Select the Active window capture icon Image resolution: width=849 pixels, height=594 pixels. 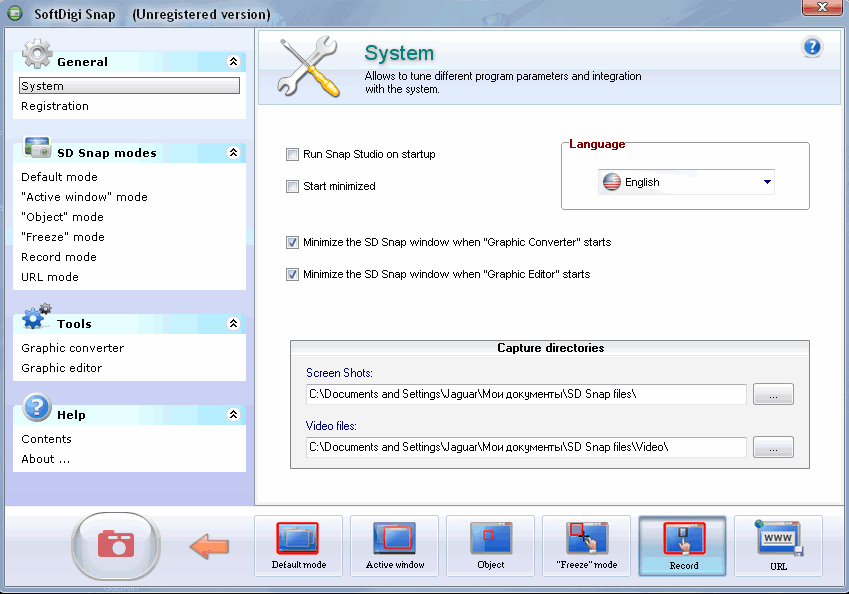click(x=394, y=546)
